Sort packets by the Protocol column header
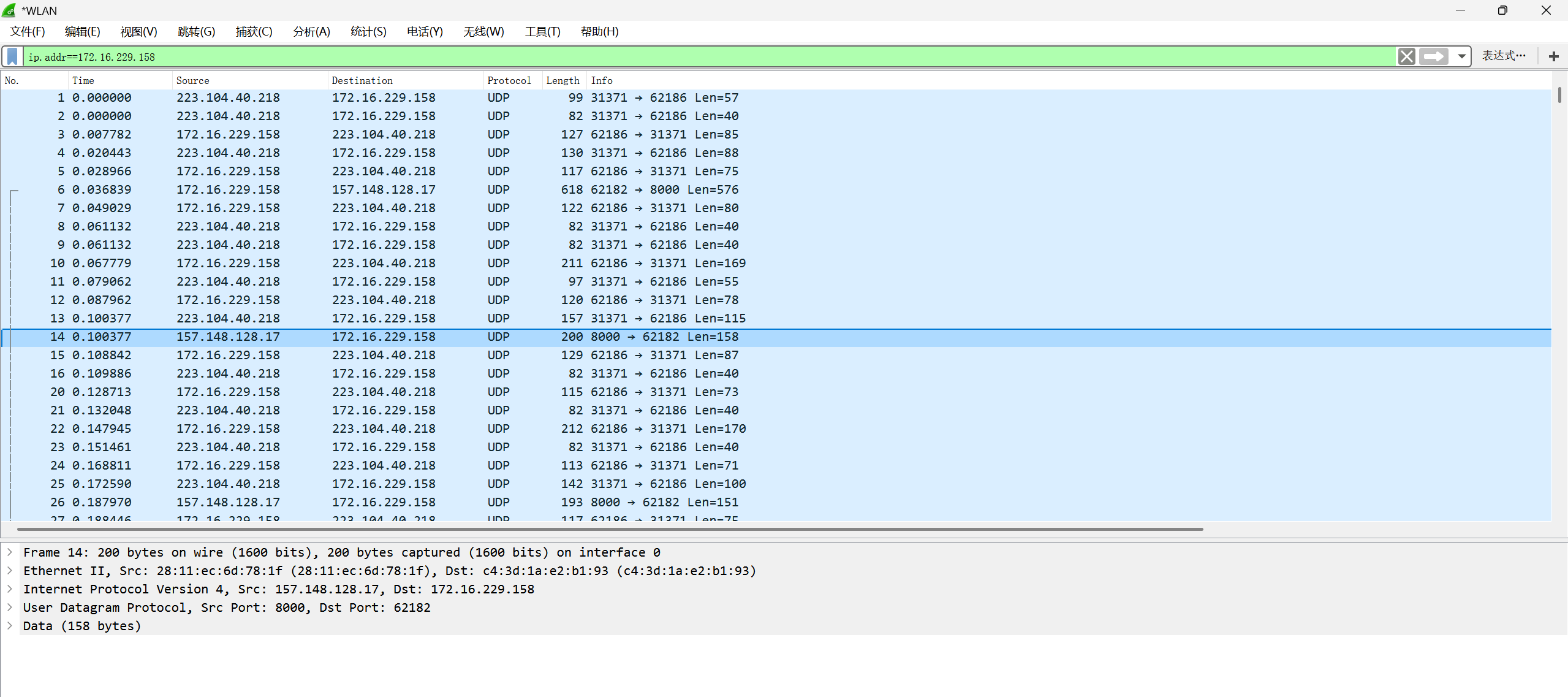1568x697 pixels. pos(509,80)
